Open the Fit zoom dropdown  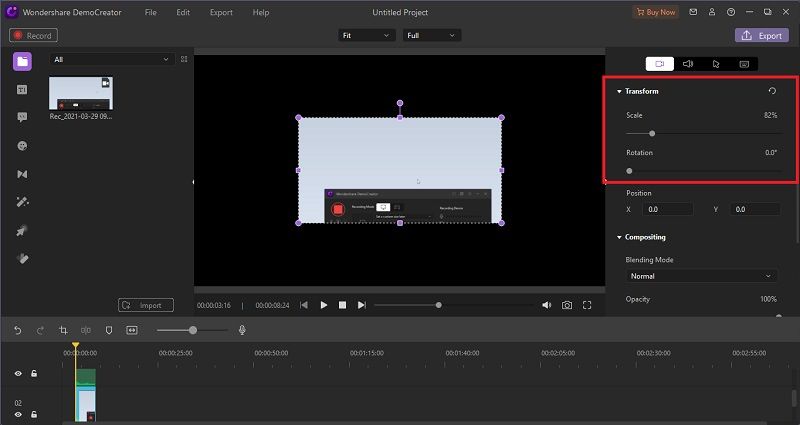click(366, 35)
